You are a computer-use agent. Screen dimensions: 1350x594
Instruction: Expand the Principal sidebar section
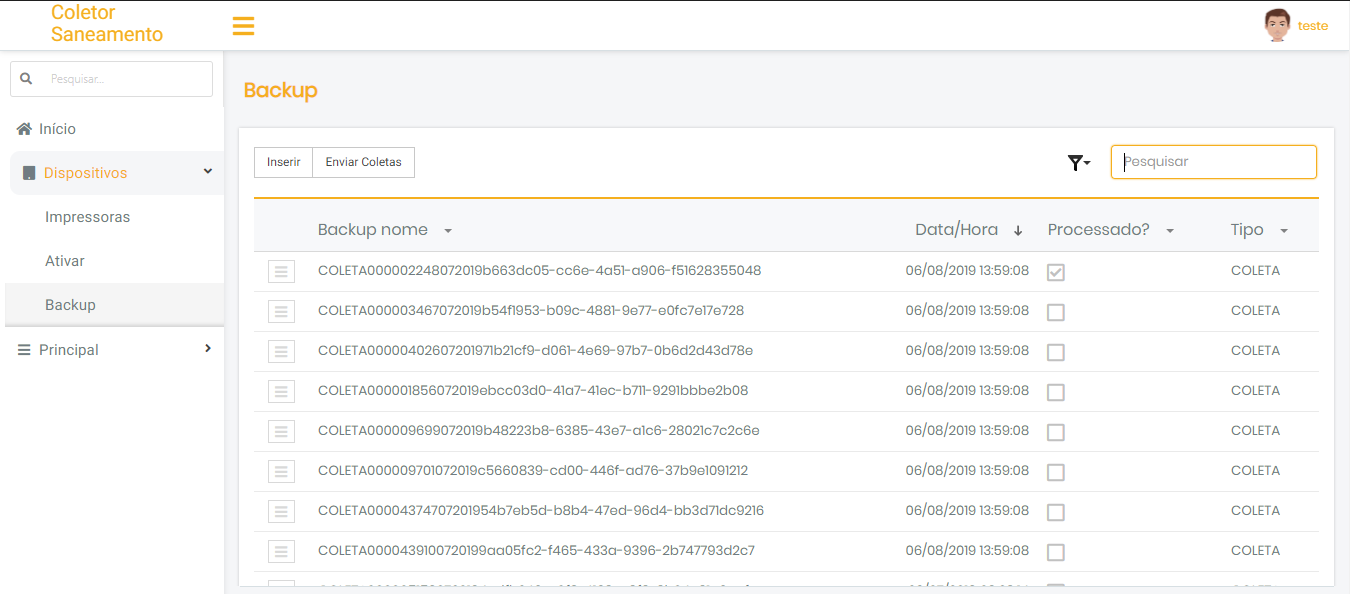coord(208,349)
